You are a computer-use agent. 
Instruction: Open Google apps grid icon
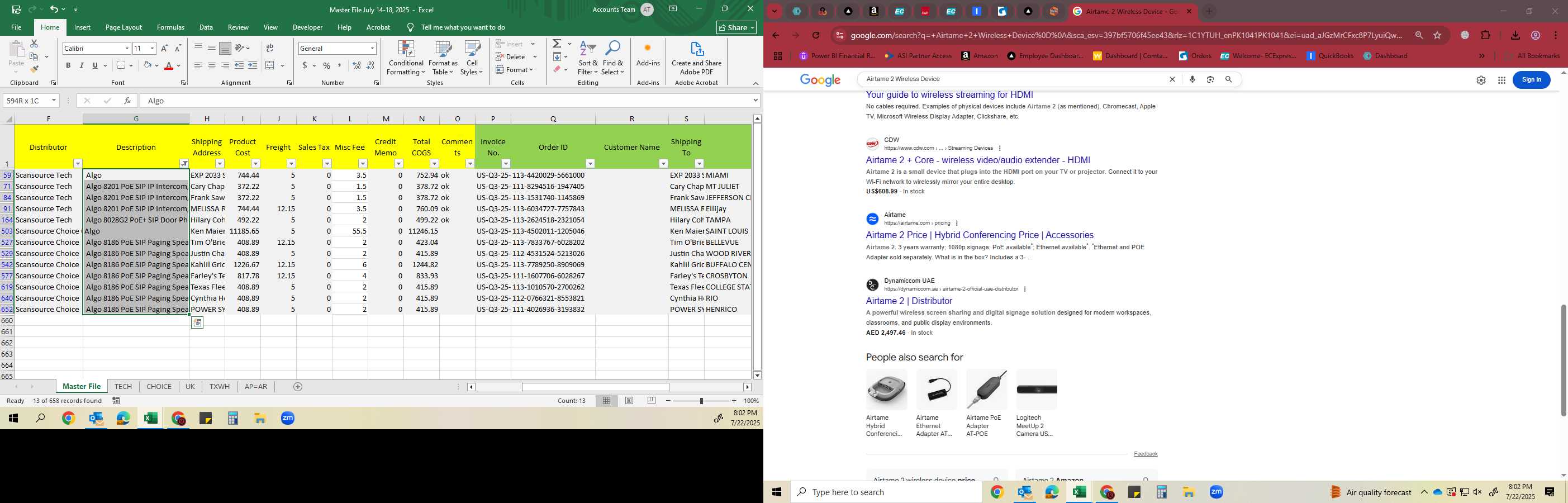tap(1502, 80)
